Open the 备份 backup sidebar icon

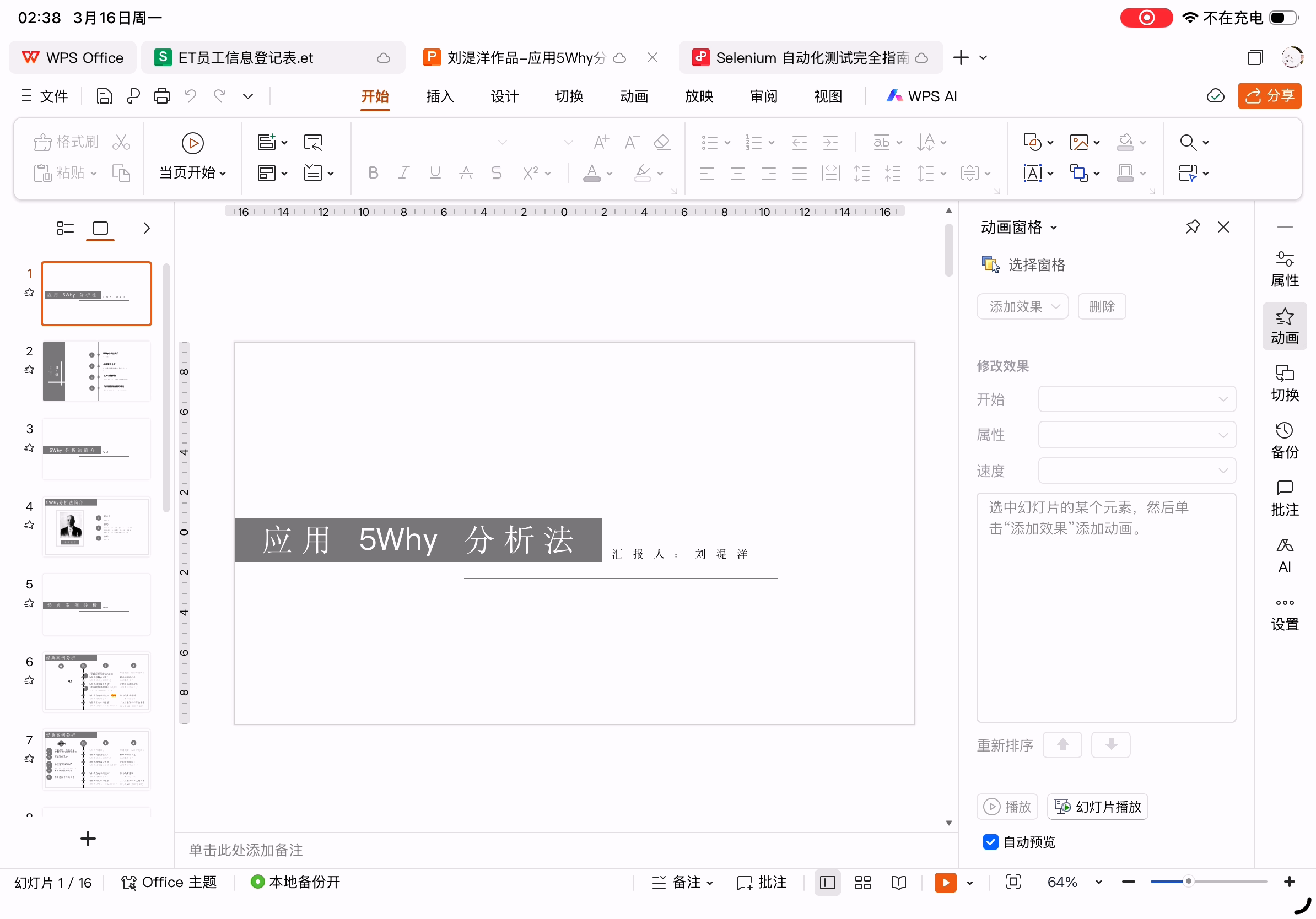pos(1284,441)
